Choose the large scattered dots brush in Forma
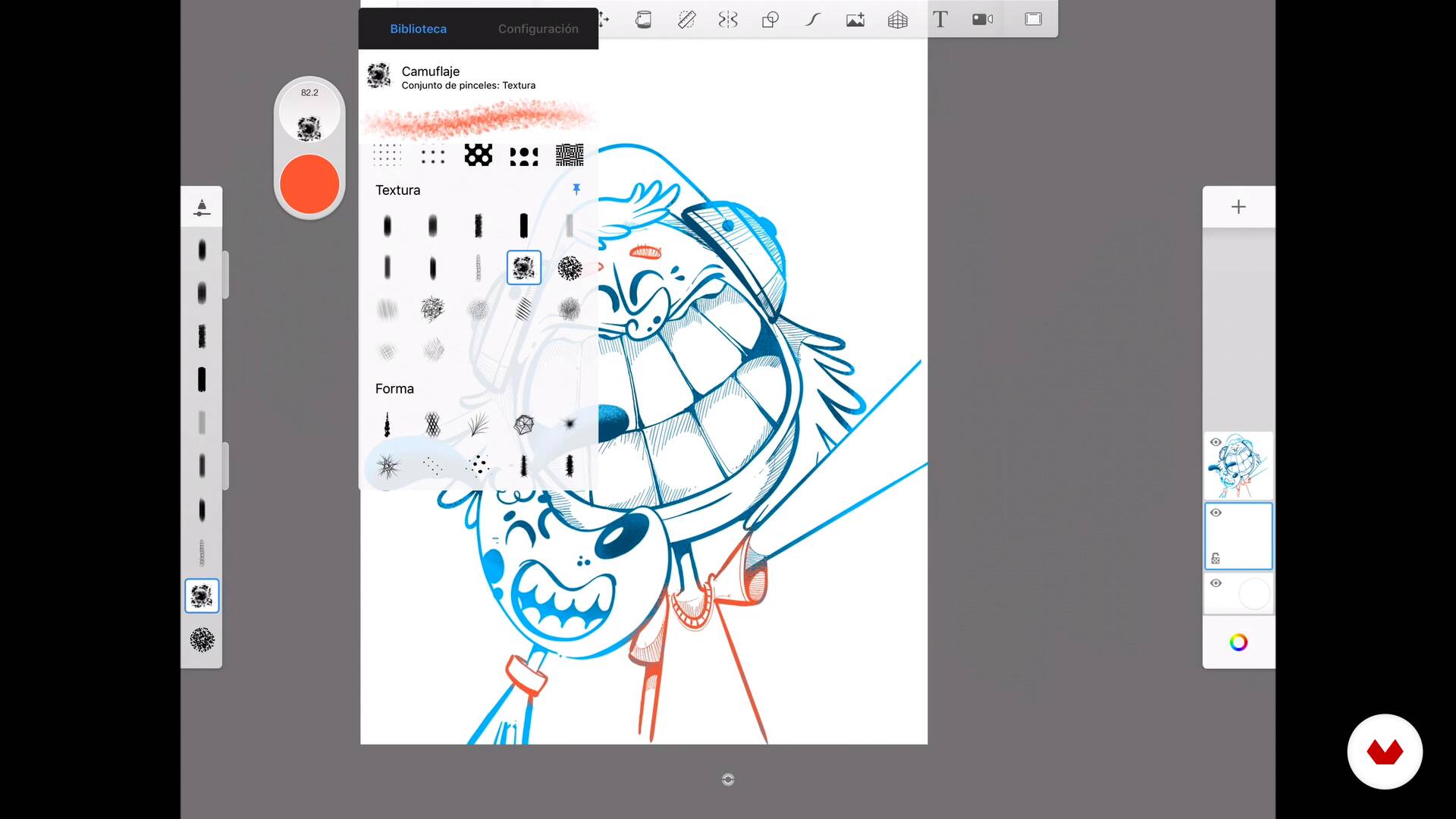1456x819 pixels. (478, 466)
